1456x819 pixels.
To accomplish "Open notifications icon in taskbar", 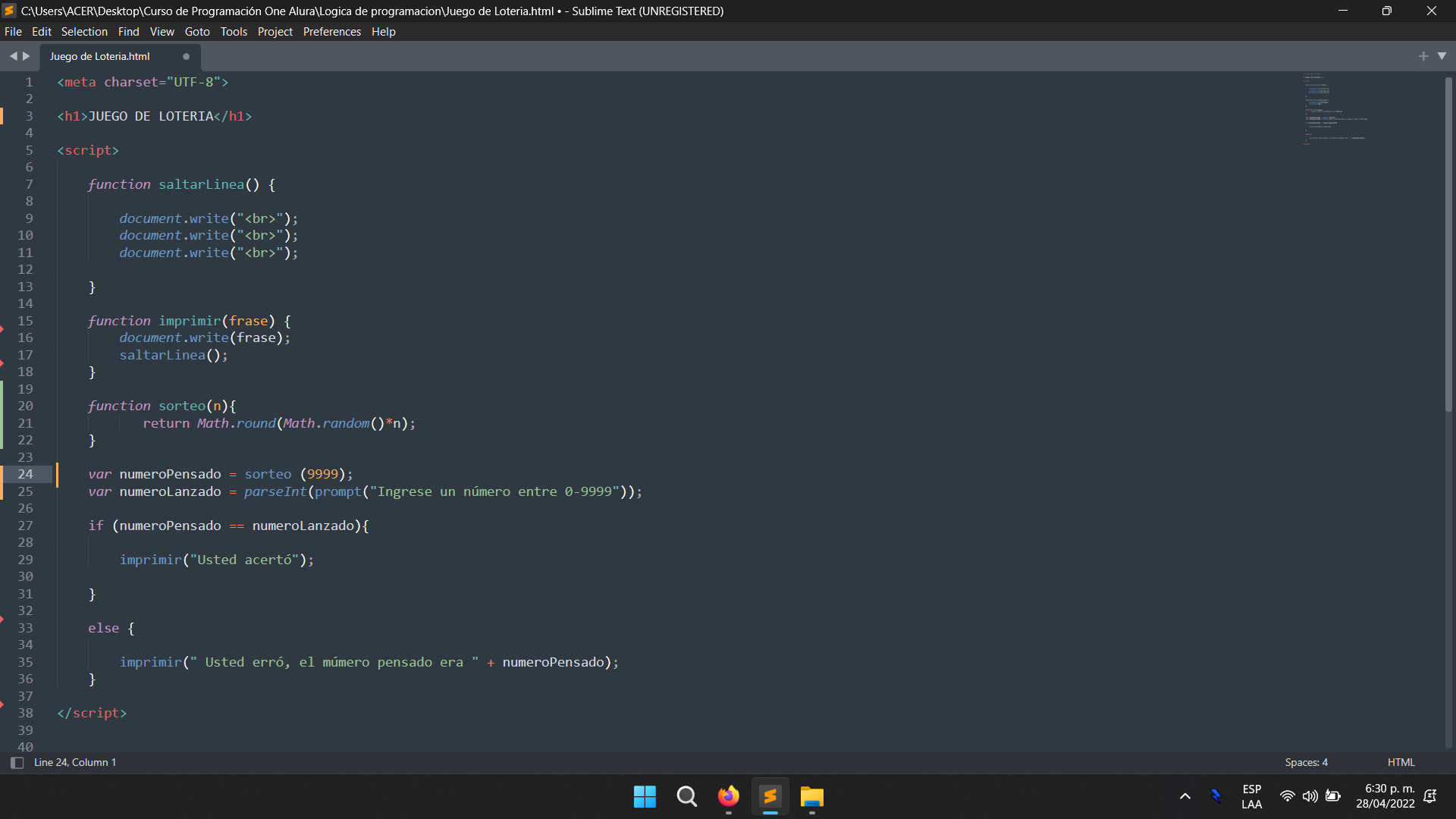I will pos(1430,796).
